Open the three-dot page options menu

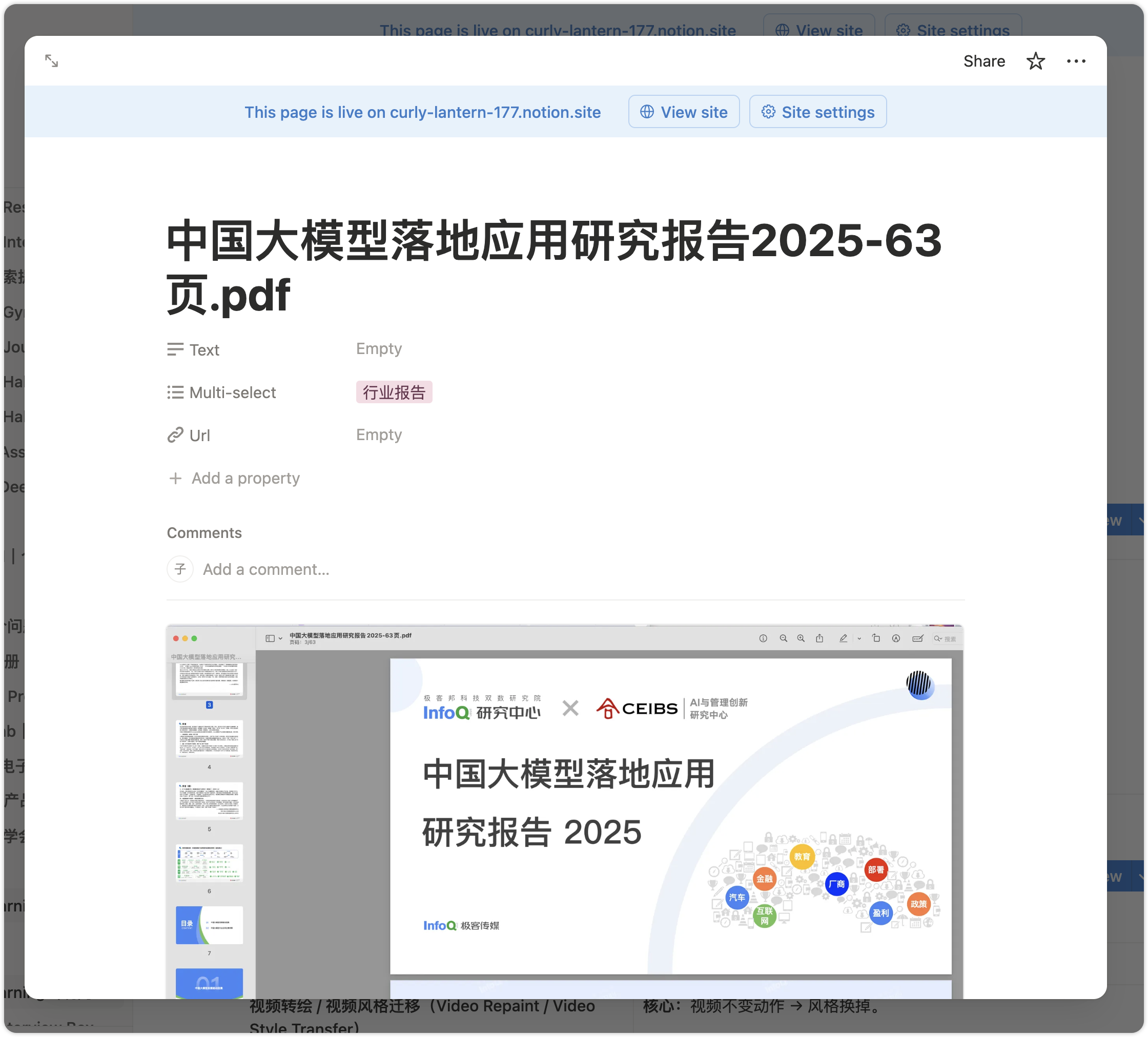(1076, 61)
